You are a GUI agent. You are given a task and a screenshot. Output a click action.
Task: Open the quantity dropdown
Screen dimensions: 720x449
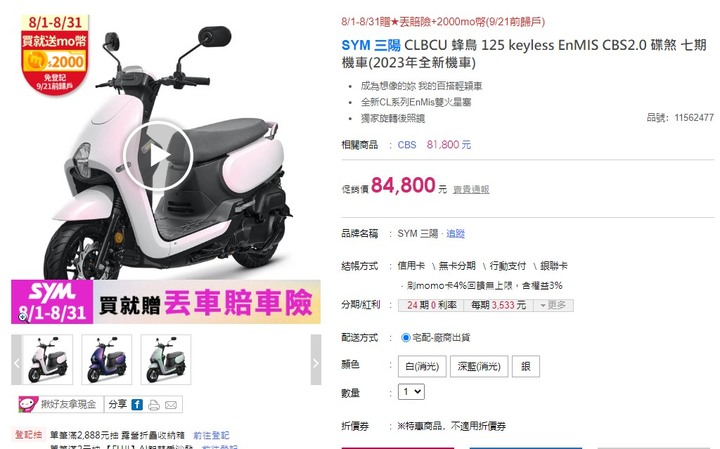(x=411, y=392)
